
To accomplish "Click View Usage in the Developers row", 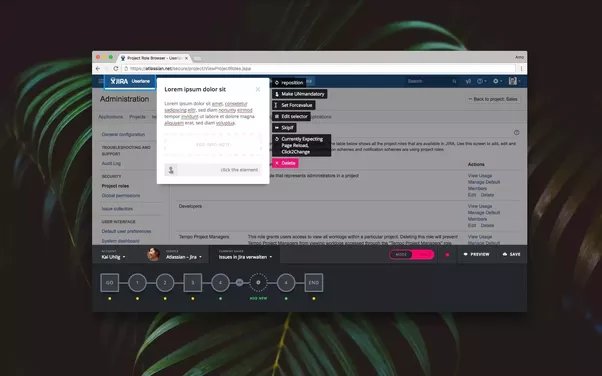I will (480, 206).
